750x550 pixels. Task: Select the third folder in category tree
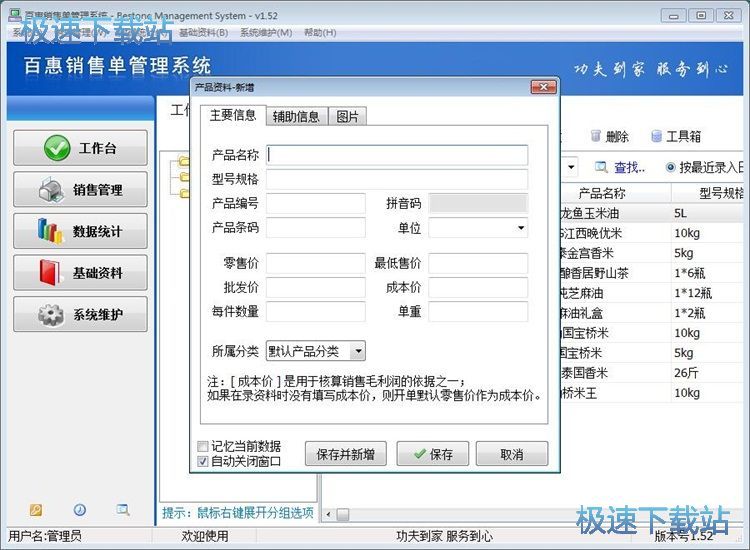coord(184,193)
